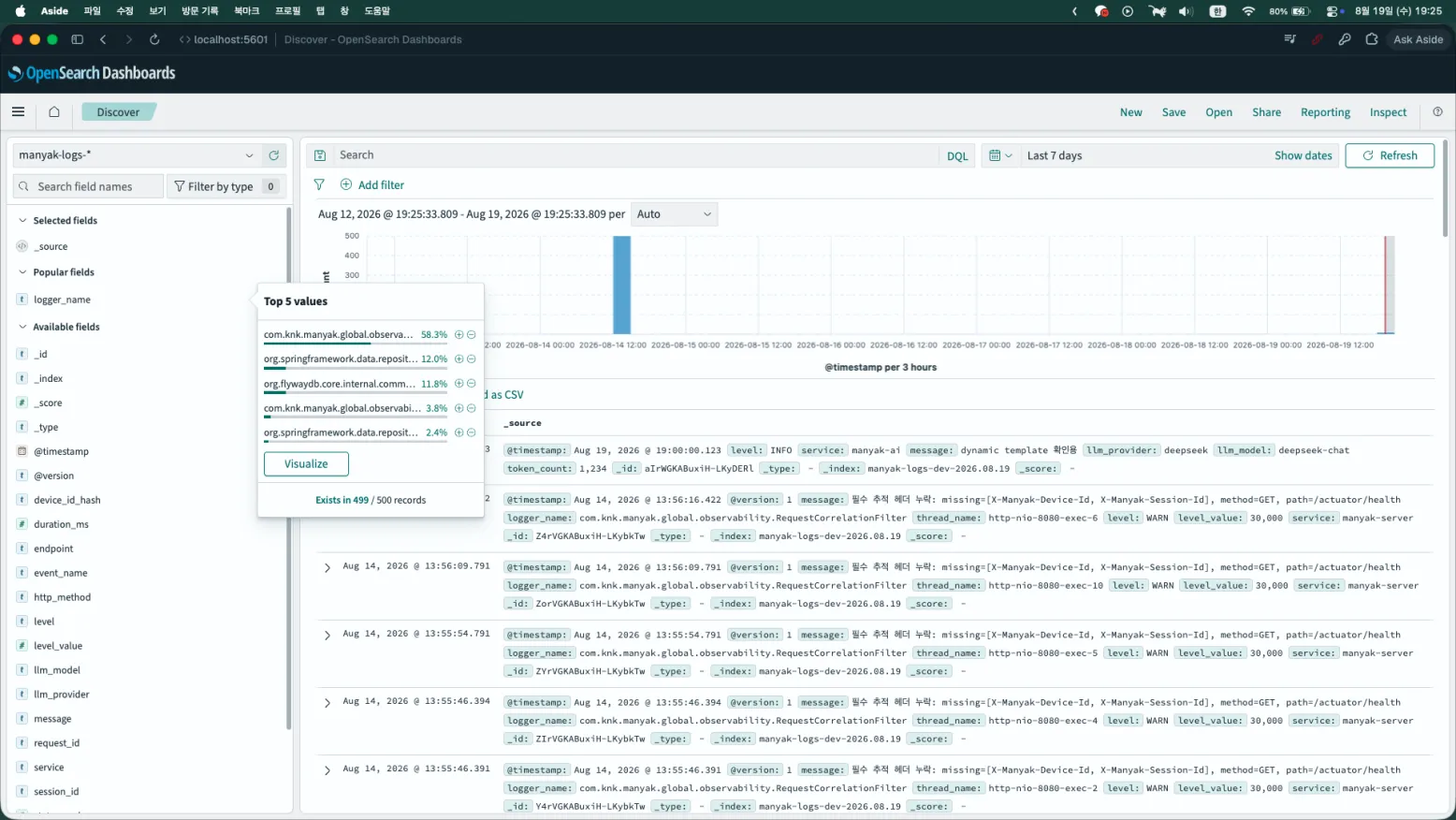Collapse the Selected fields section
Viewport: 1456px width, 820px height.
[22, 221]
